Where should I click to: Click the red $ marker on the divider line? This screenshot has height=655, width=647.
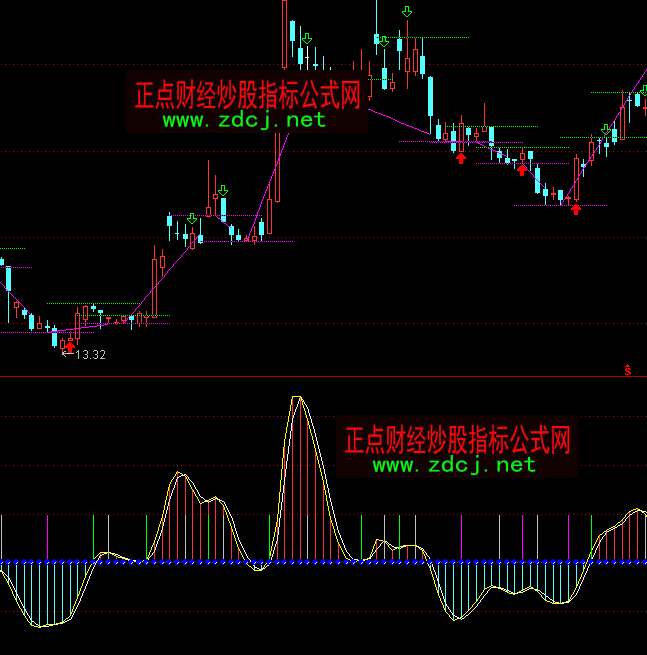point(628,370)
